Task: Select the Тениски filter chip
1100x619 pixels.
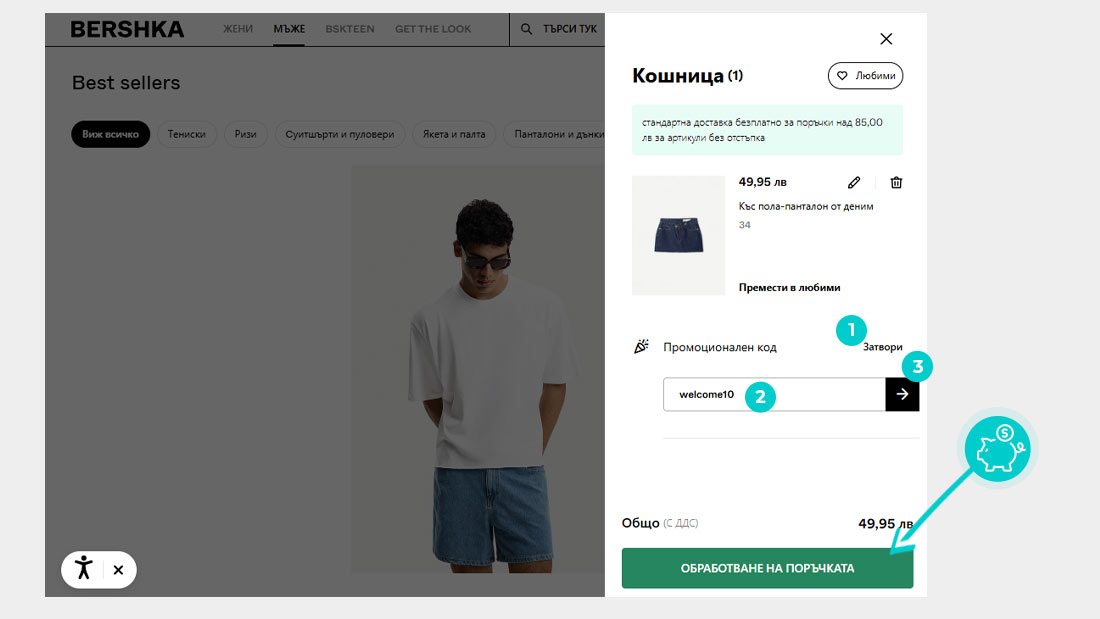Action: click(x=187, y=134)
